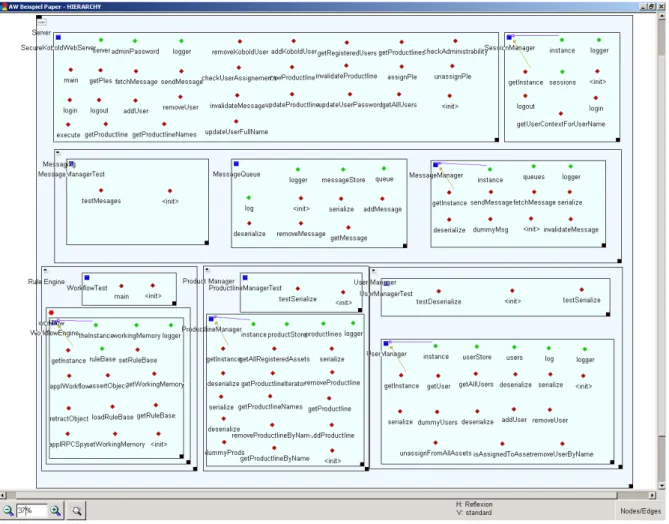Image resolution: width=669 pixels, height=524 pixels.
Task: Select the queues green field node
Action: tap(534, 166)
